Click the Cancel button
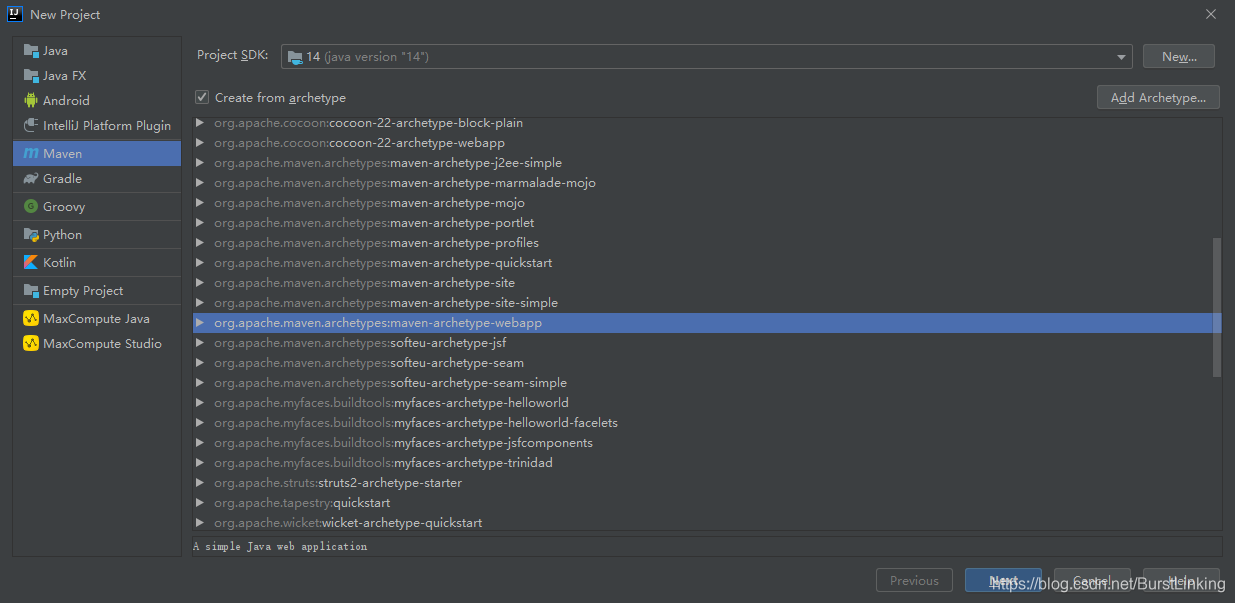Image resolution: width=1235 pixels, height=603 pixels. [1092, 581]
